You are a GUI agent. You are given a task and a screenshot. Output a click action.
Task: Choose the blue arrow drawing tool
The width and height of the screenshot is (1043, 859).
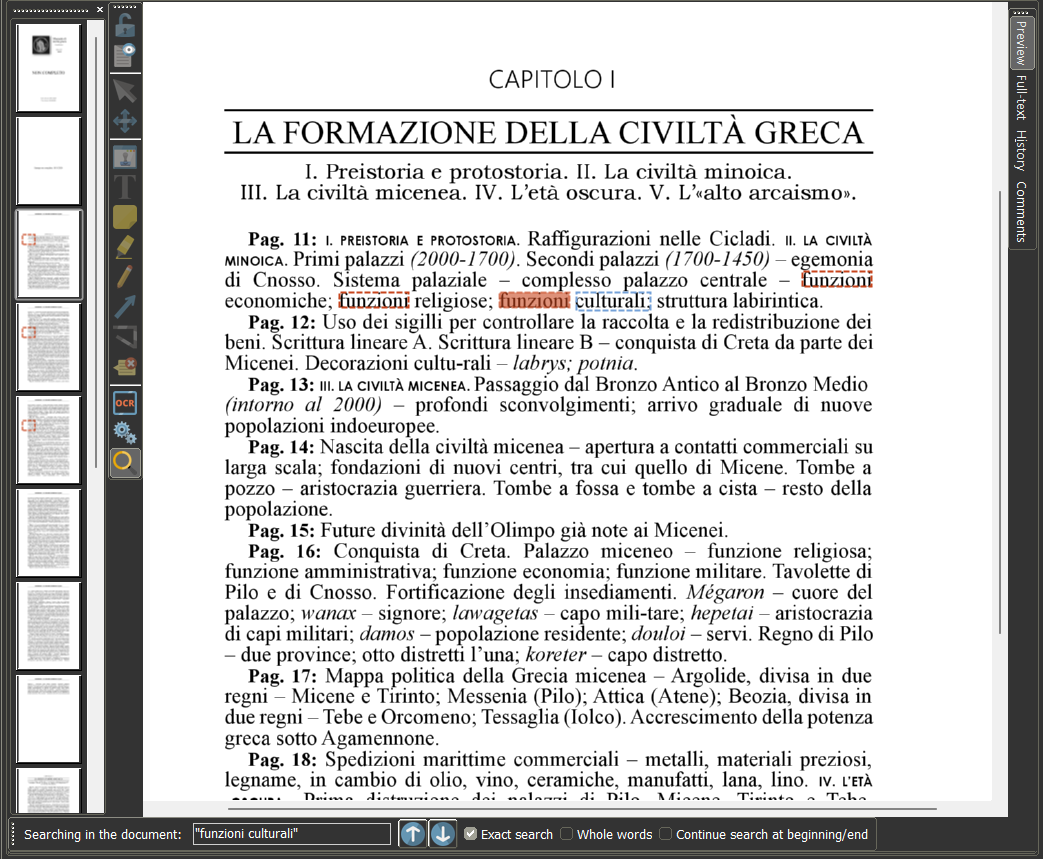[124, 306]
